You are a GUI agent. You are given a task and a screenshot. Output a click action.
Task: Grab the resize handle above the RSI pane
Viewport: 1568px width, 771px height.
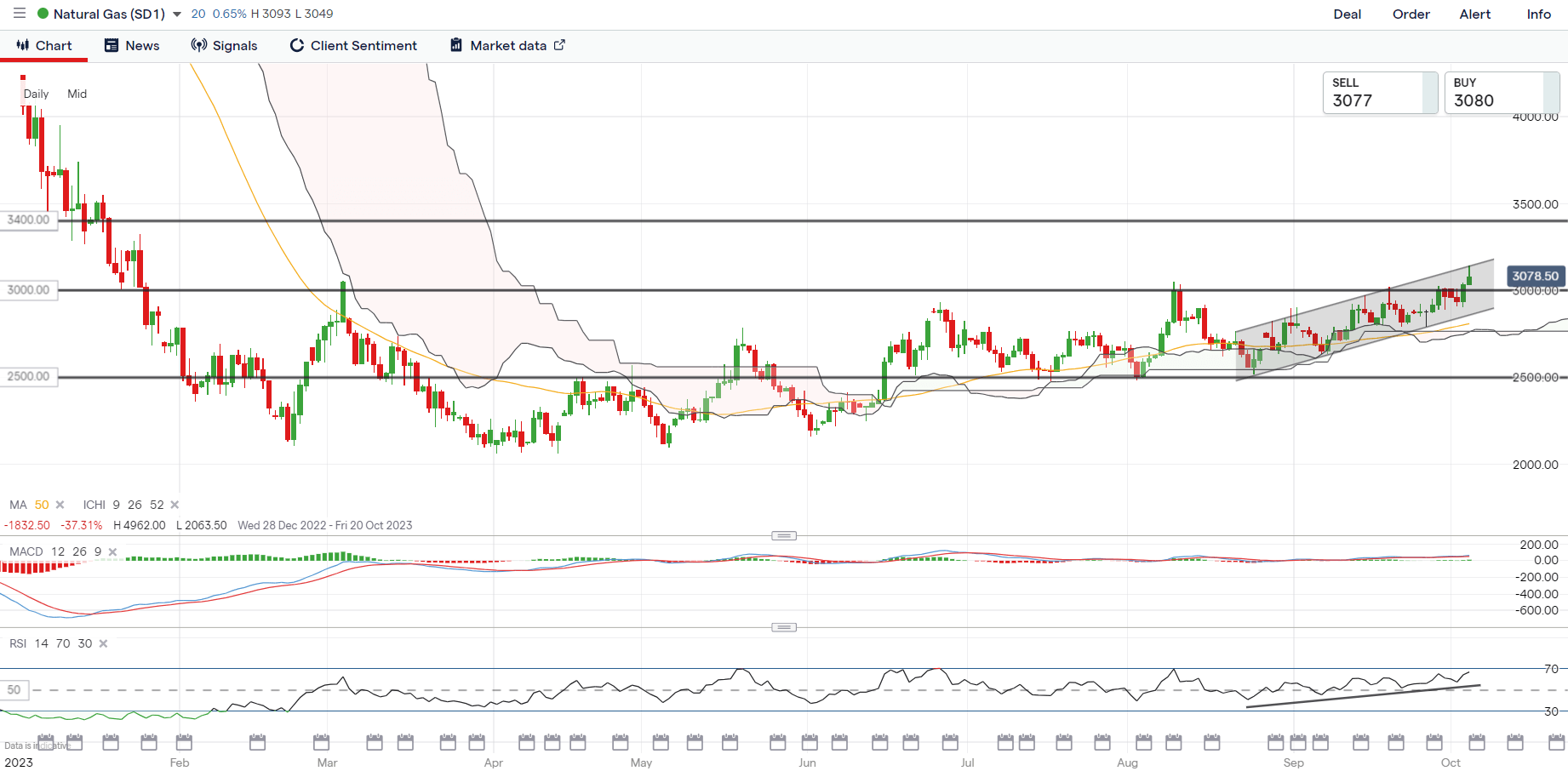point(784,627)
